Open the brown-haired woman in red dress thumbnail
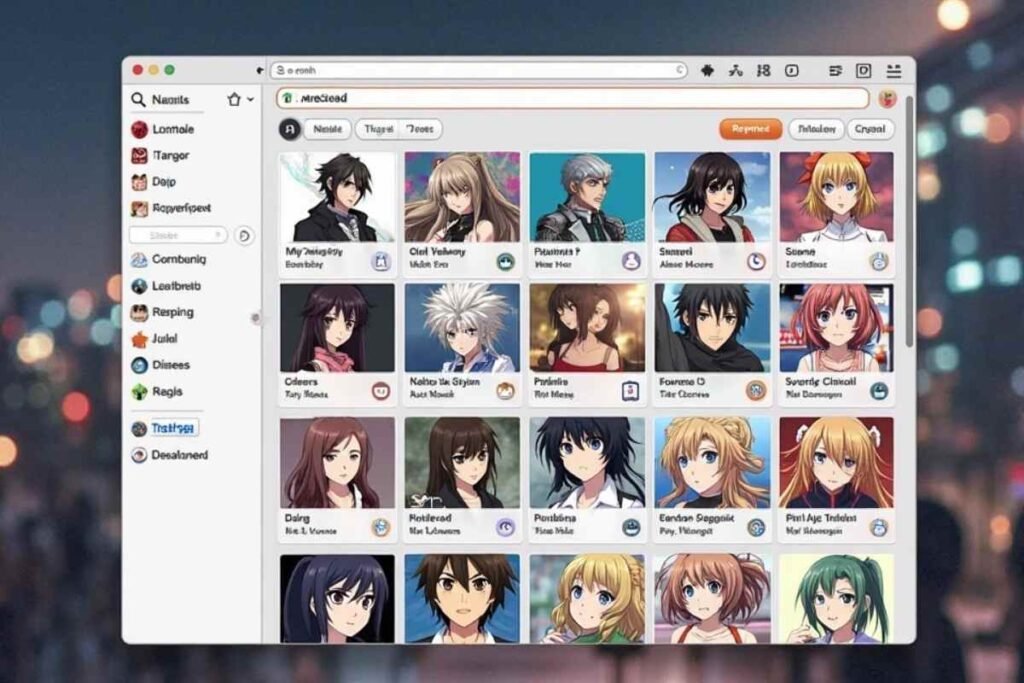 coord(587,328)
